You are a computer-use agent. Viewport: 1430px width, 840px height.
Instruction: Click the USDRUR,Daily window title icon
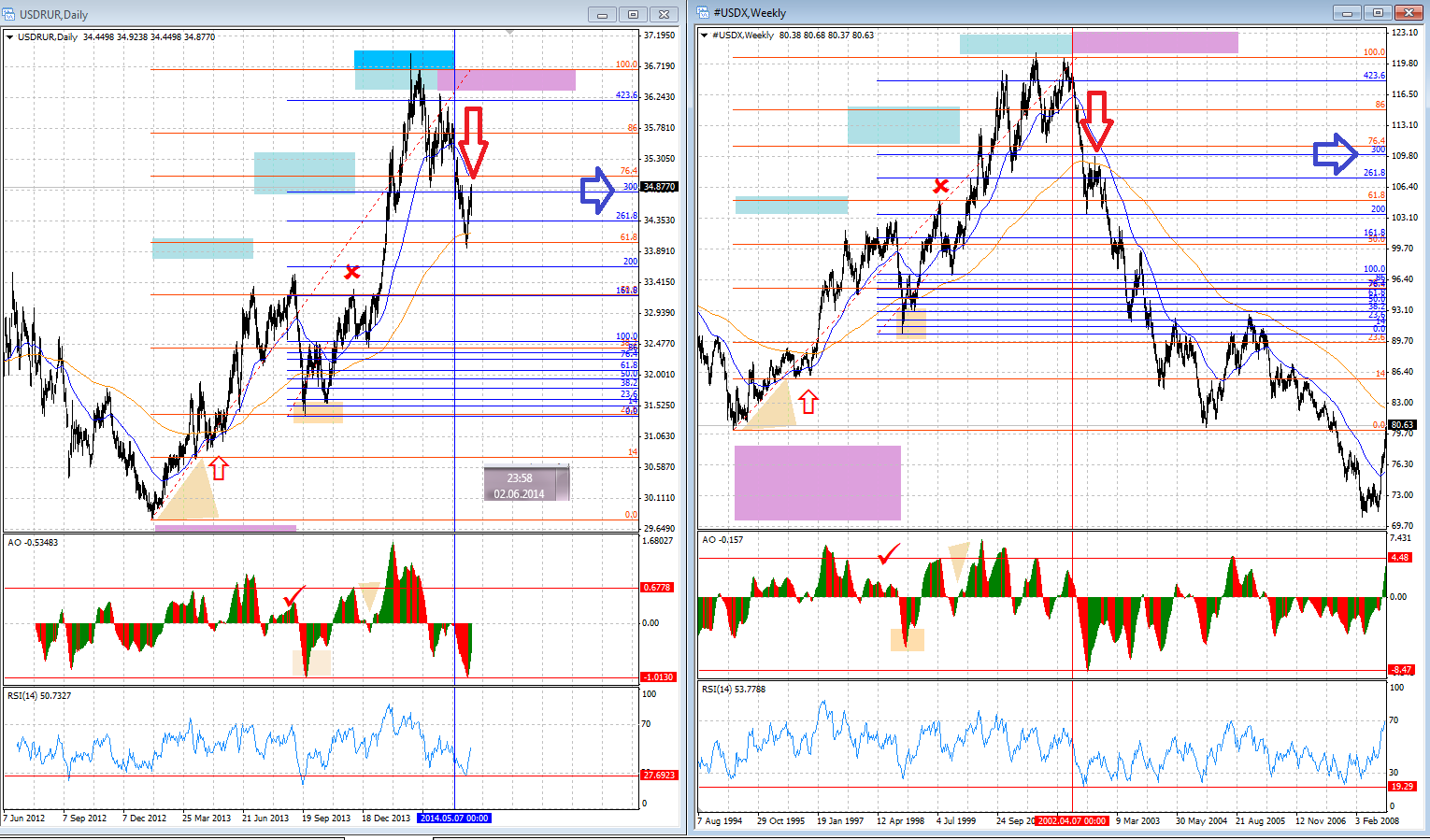tap(9, 14)
